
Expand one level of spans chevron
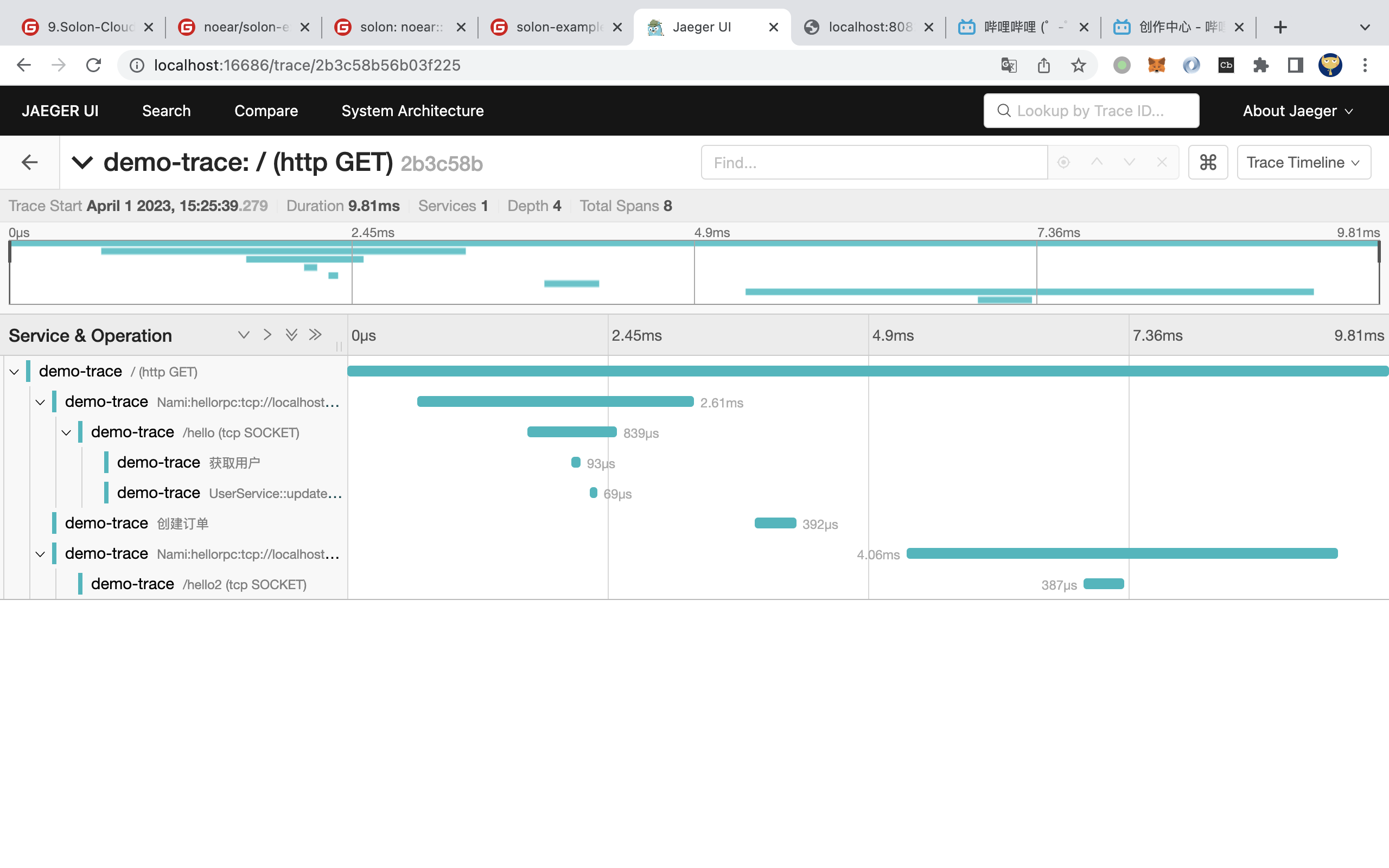coord(244,335)
